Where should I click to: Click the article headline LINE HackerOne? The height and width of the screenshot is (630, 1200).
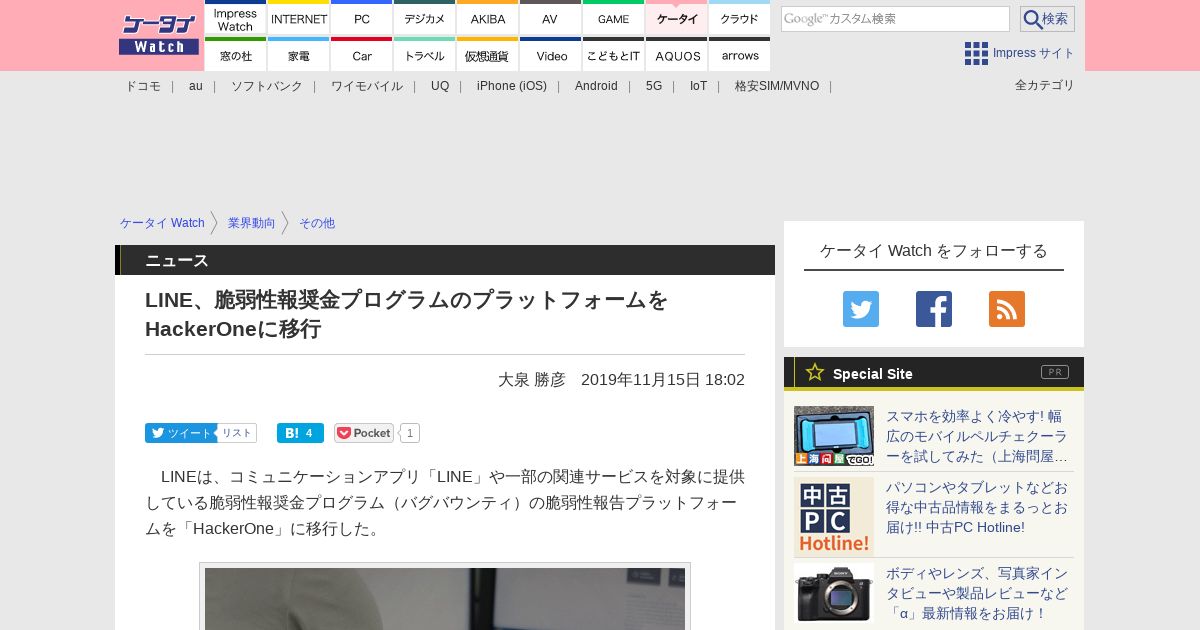406,314
